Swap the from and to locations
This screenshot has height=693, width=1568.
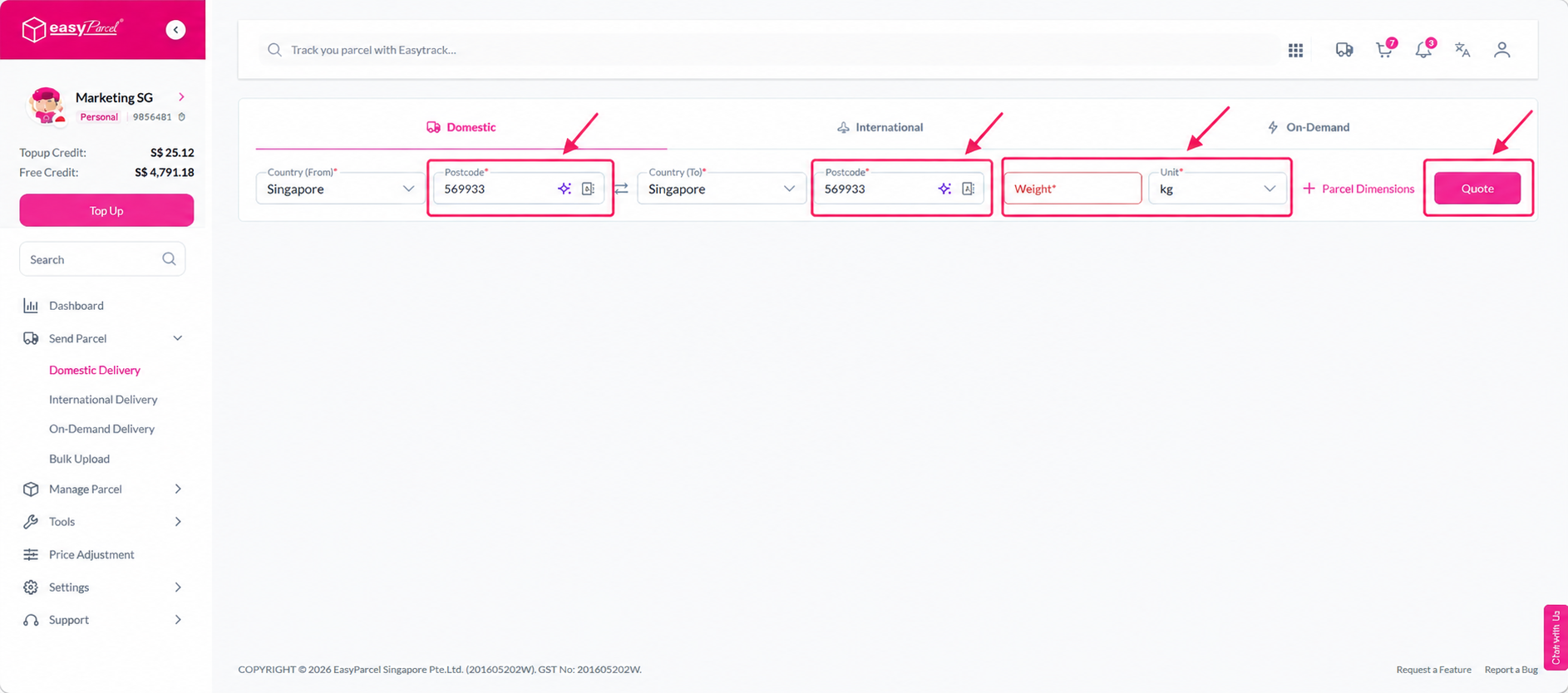[621, 189]
